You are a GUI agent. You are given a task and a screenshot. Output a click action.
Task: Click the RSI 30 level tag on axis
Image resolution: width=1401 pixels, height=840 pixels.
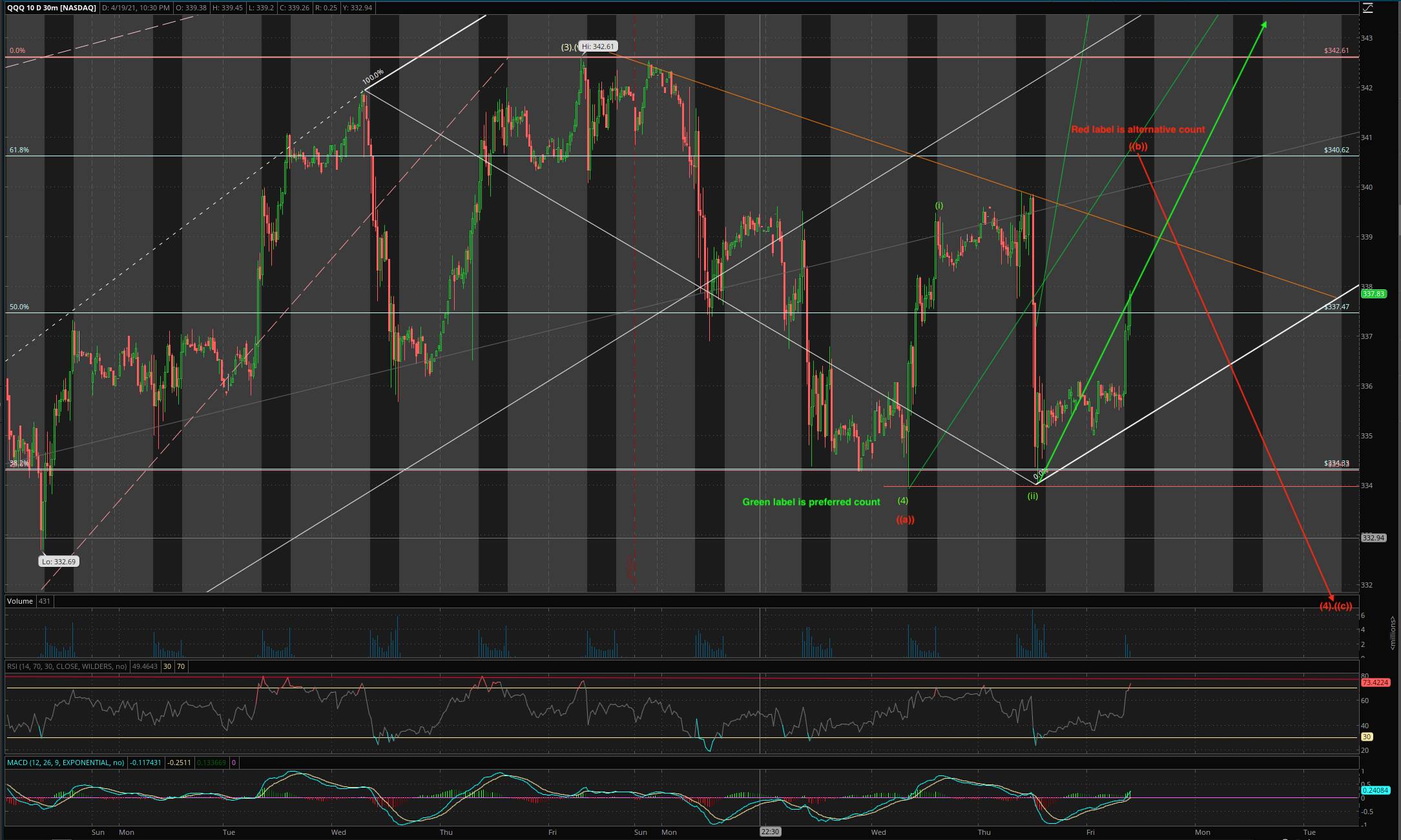pyautogui.click(x=1366, y=737)
